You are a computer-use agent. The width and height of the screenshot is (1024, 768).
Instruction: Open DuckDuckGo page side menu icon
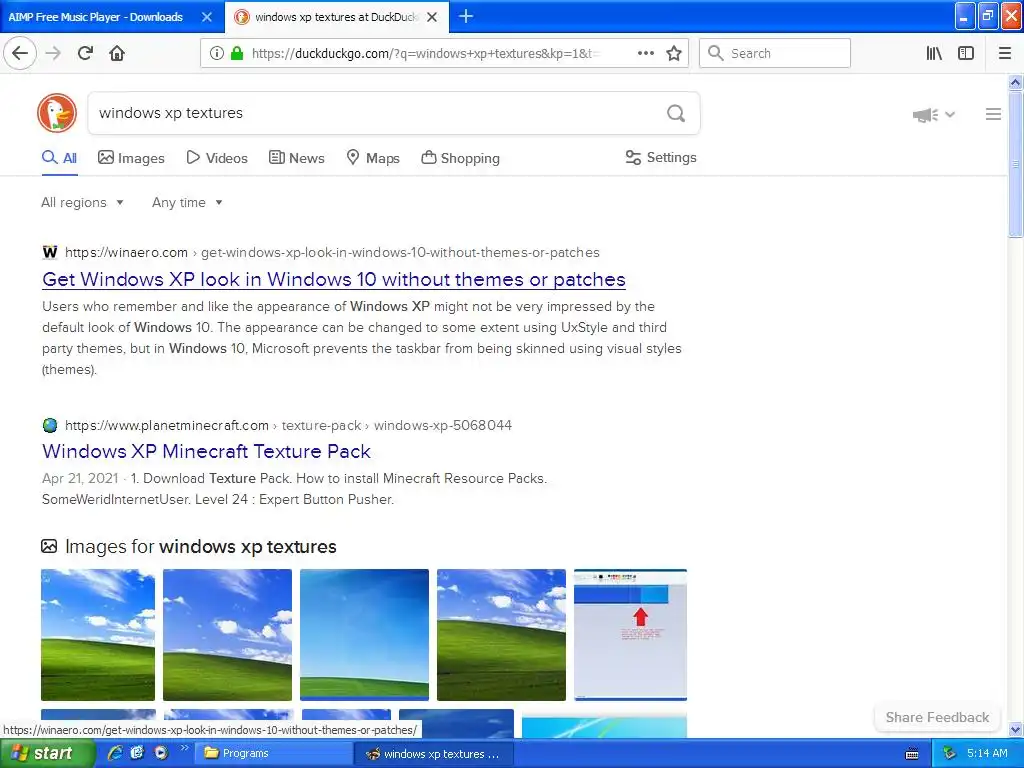point(993,114)
